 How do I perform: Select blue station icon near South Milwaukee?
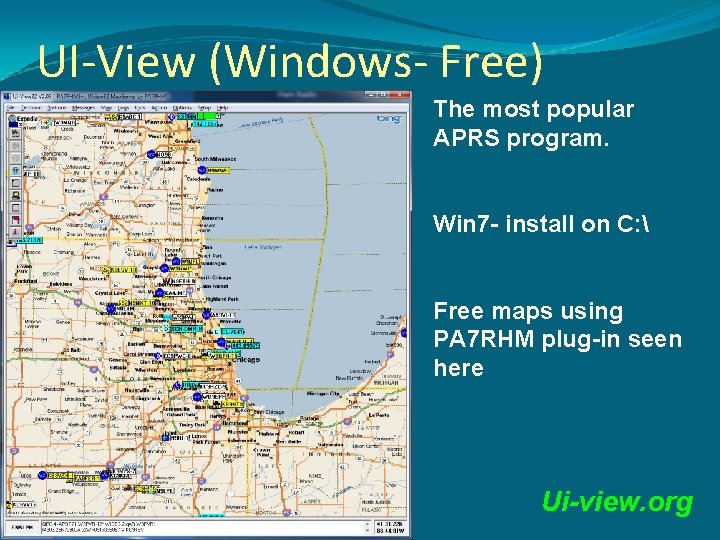click(x=202, y=170)
